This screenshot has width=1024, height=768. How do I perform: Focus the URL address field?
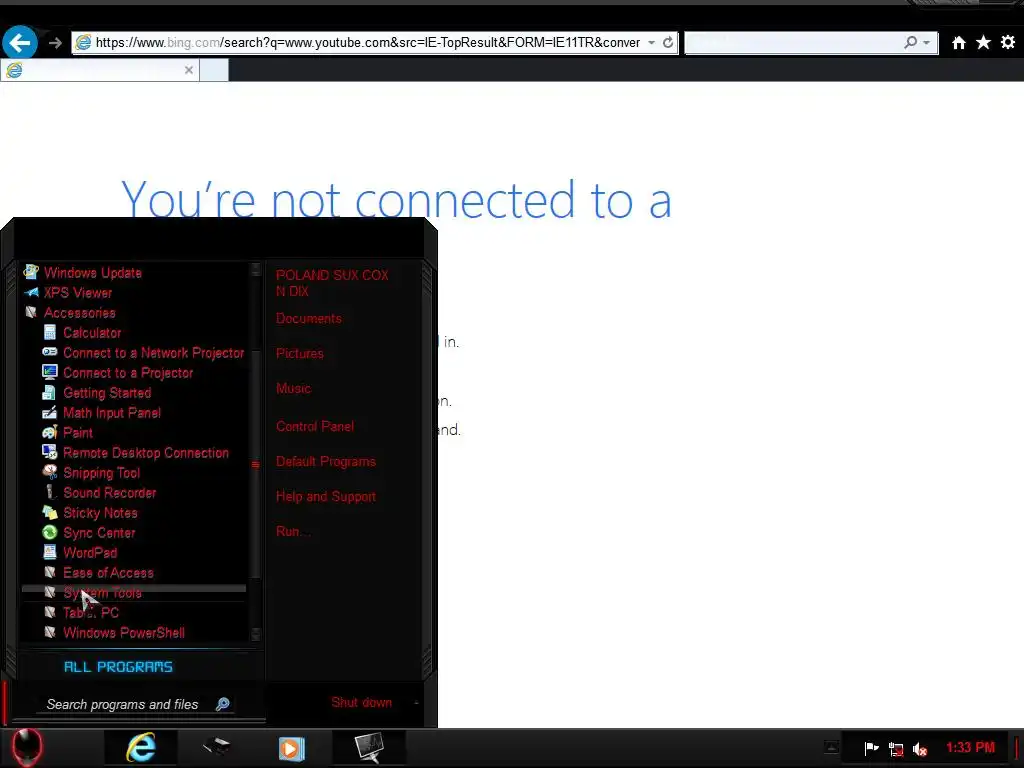[x=368, y=42]
